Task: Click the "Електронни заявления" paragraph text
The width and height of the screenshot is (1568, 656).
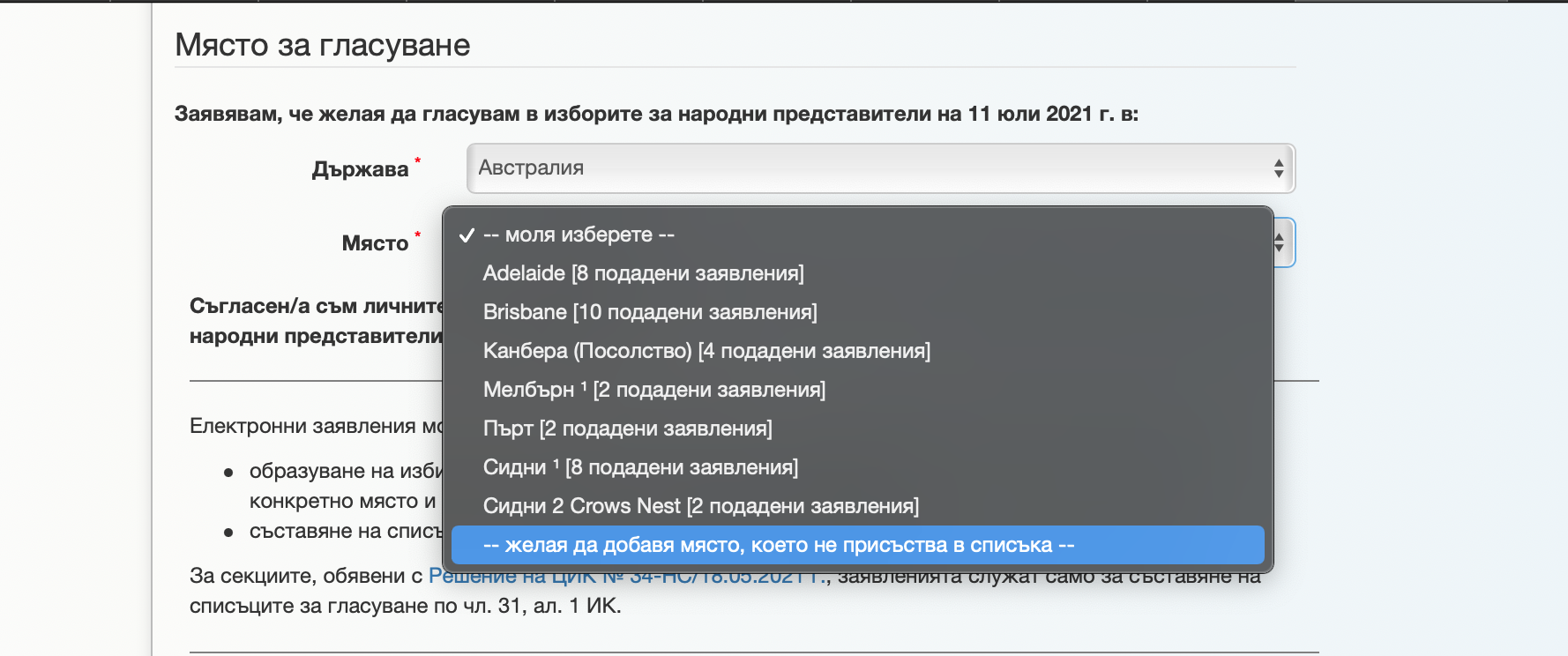Action: coord(315,426)
